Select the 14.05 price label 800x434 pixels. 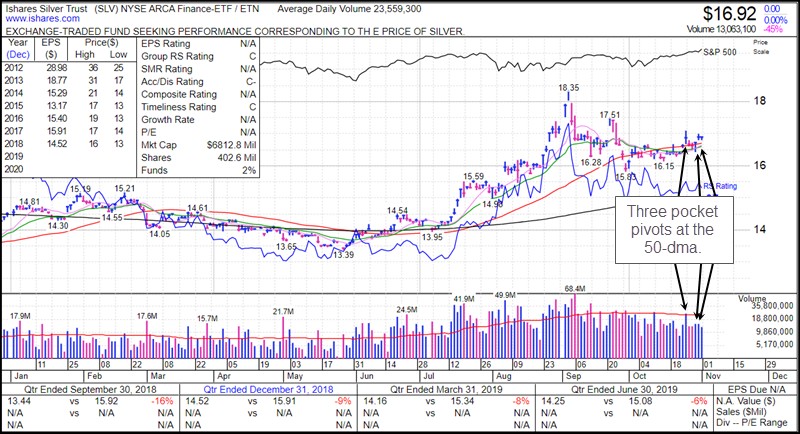(x=160, y=234)
